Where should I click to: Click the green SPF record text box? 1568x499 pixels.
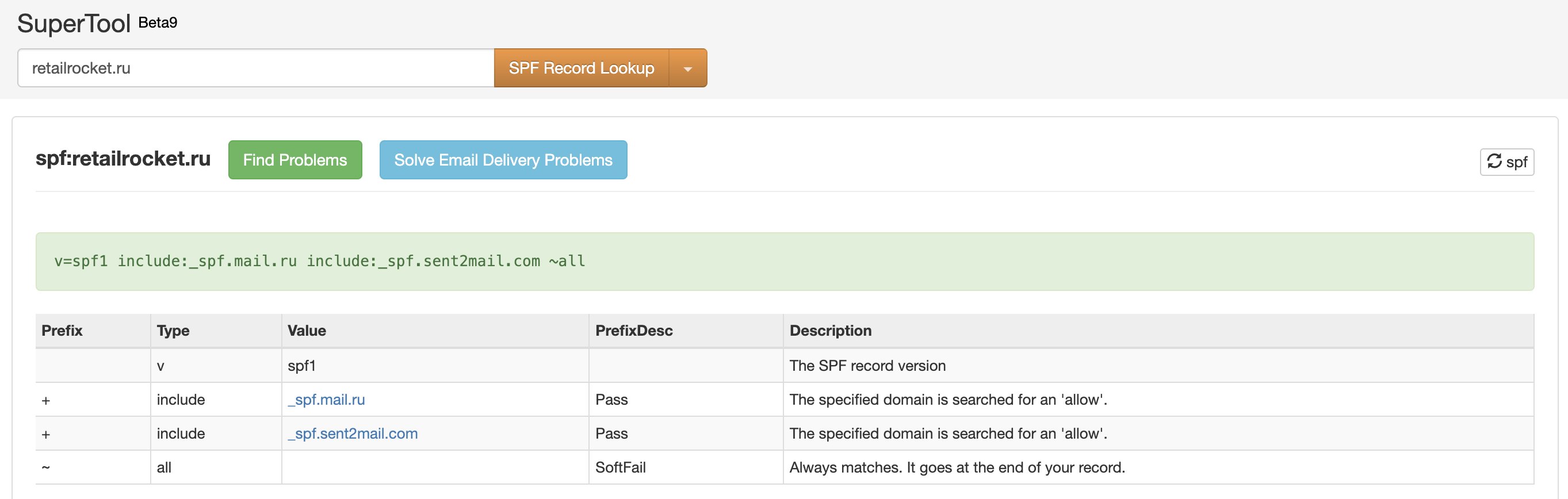pyautogui.click(x=784, y=262)
